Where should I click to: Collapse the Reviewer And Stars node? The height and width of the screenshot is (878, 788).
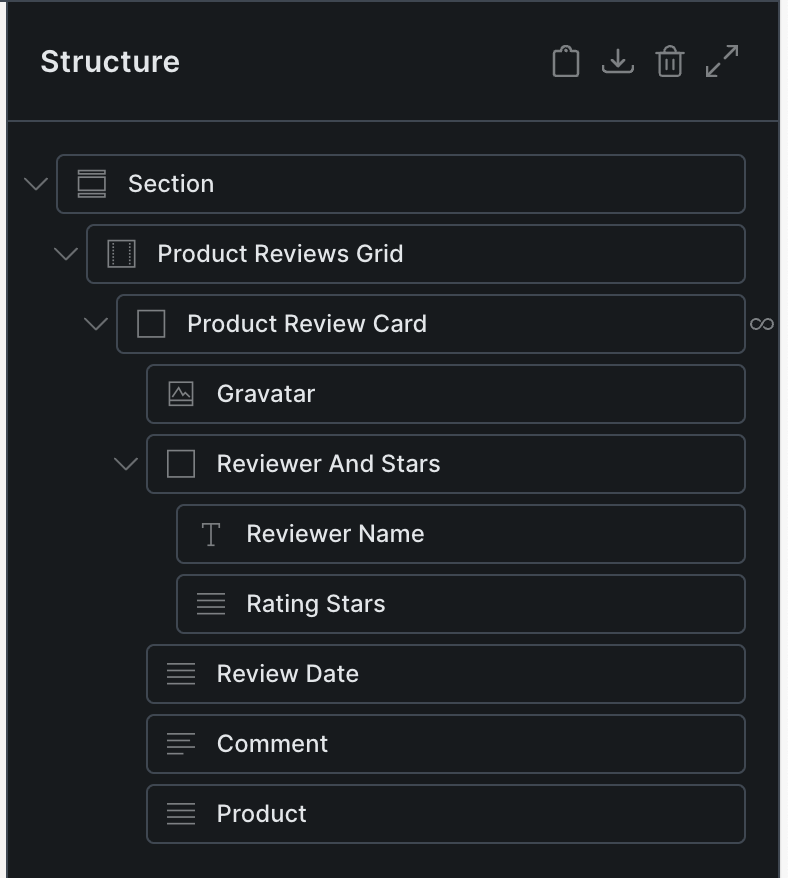click(126, 464)
